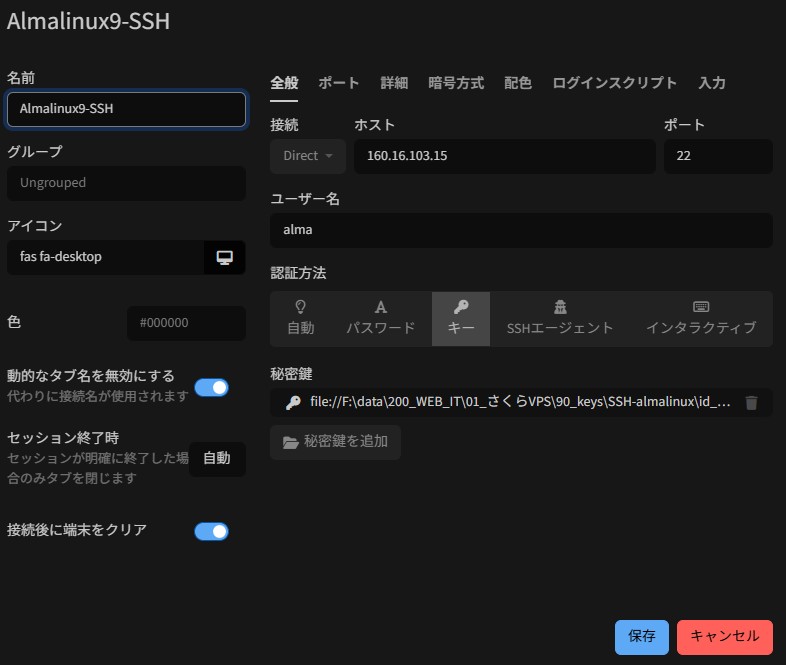Delete the private key with trash icon

(x=752, y=403)
